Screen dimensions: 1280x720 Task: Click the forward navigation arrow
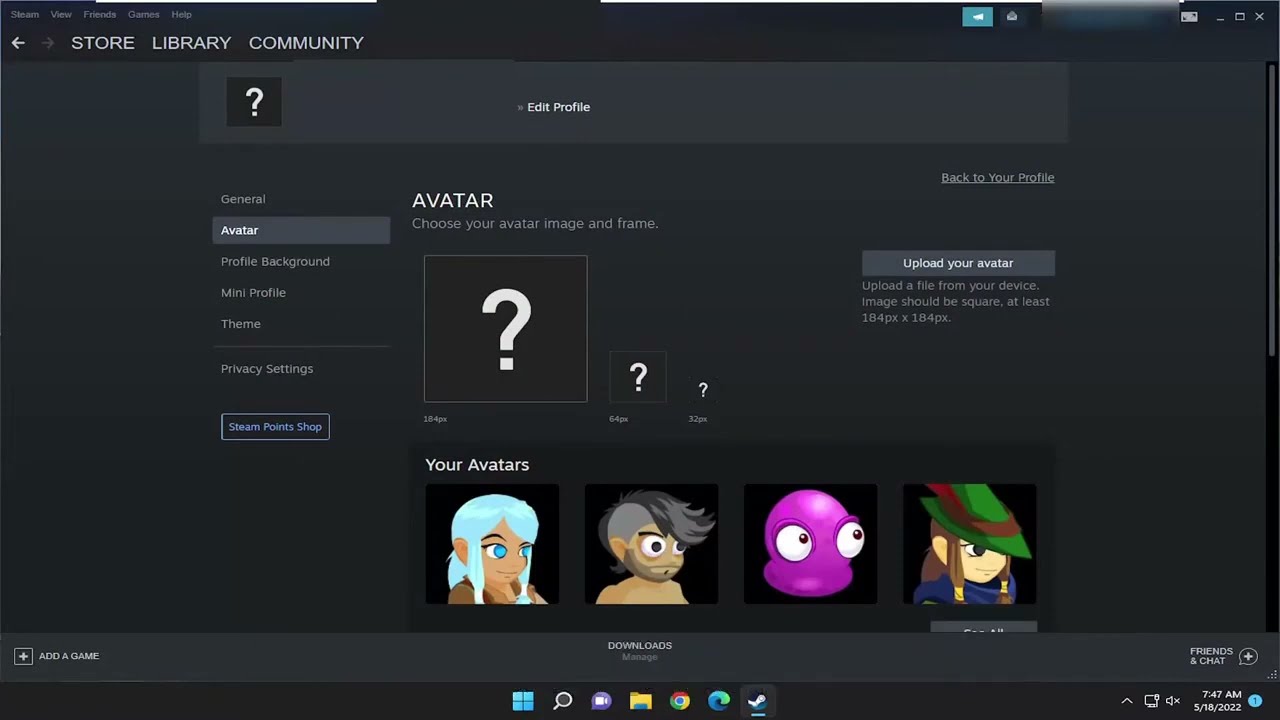click(47, 43)
